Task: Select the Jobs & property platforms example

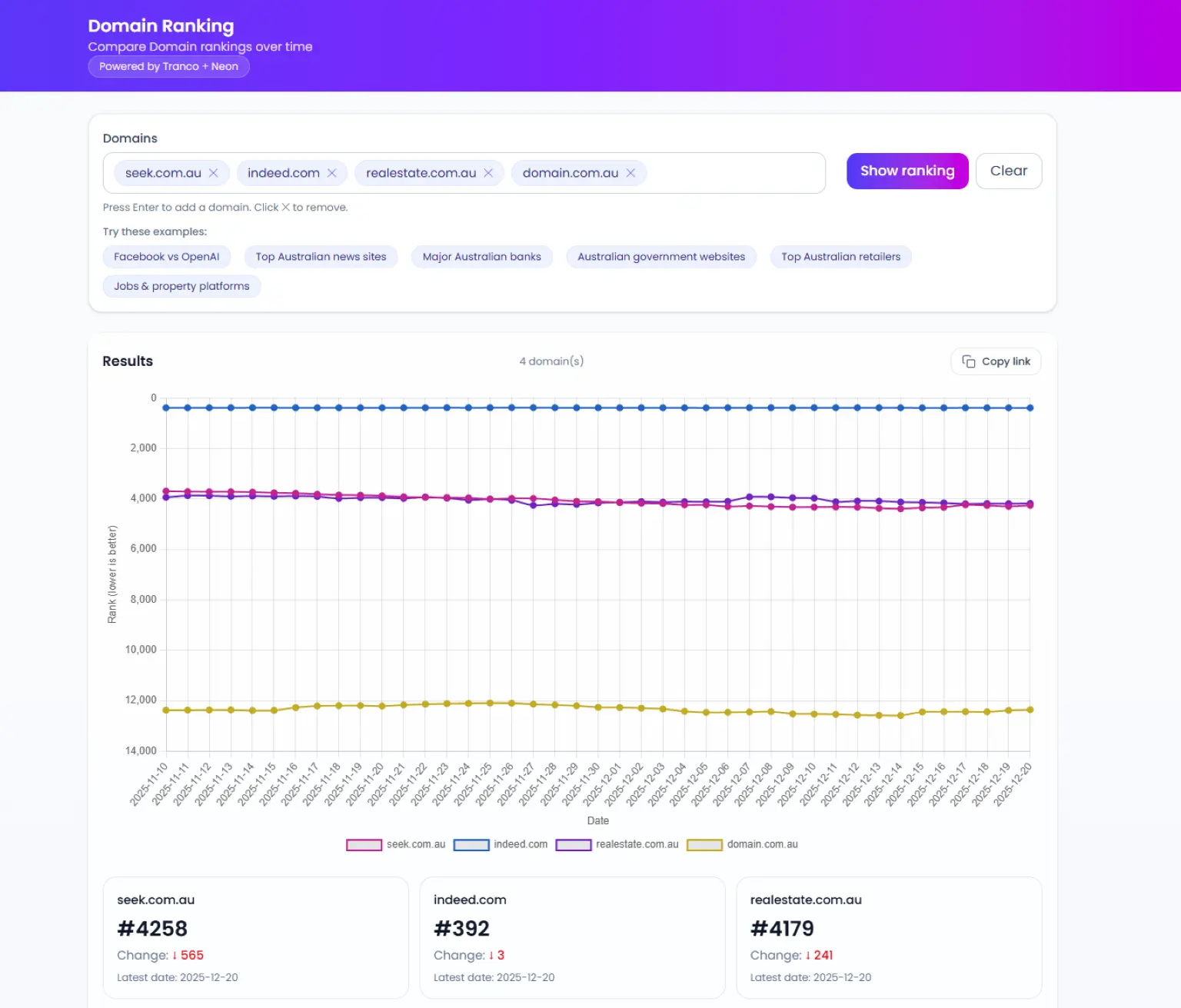Action: (x=181, y=286)
